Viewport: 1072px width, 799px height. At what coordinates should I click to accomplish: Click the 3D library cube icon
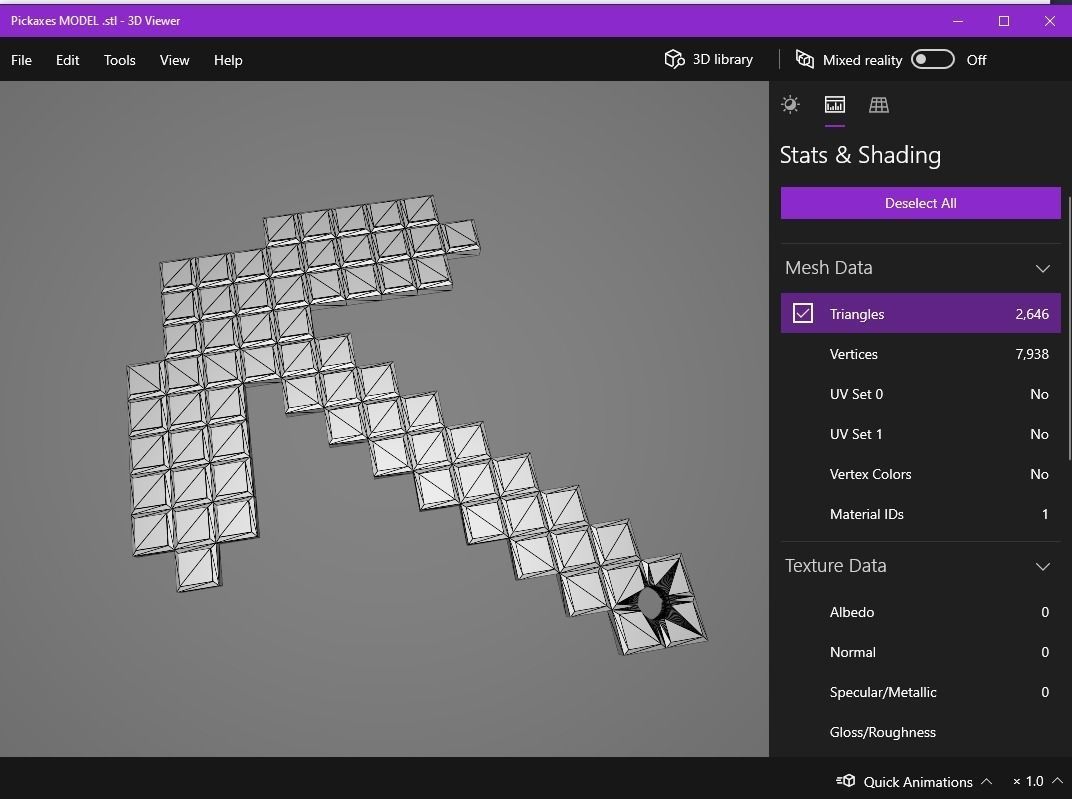[674, 59]
